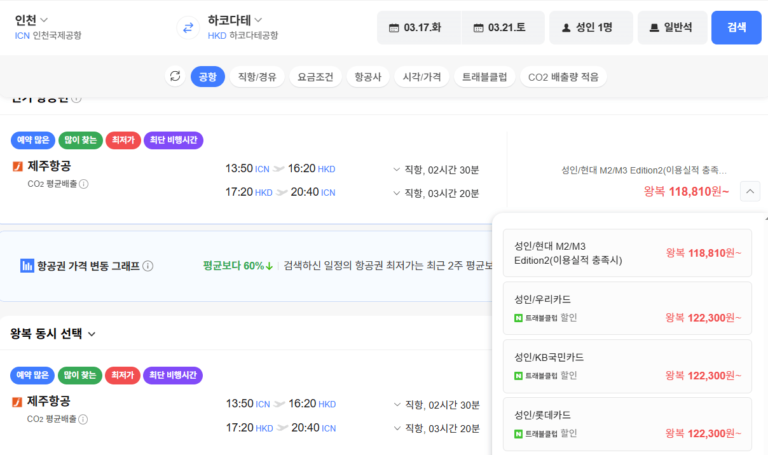The width and height of the screenshot is (768, 455).
Task: Open the 왕복 동시 선택 dropdown
Action: (x=53, y=333)
